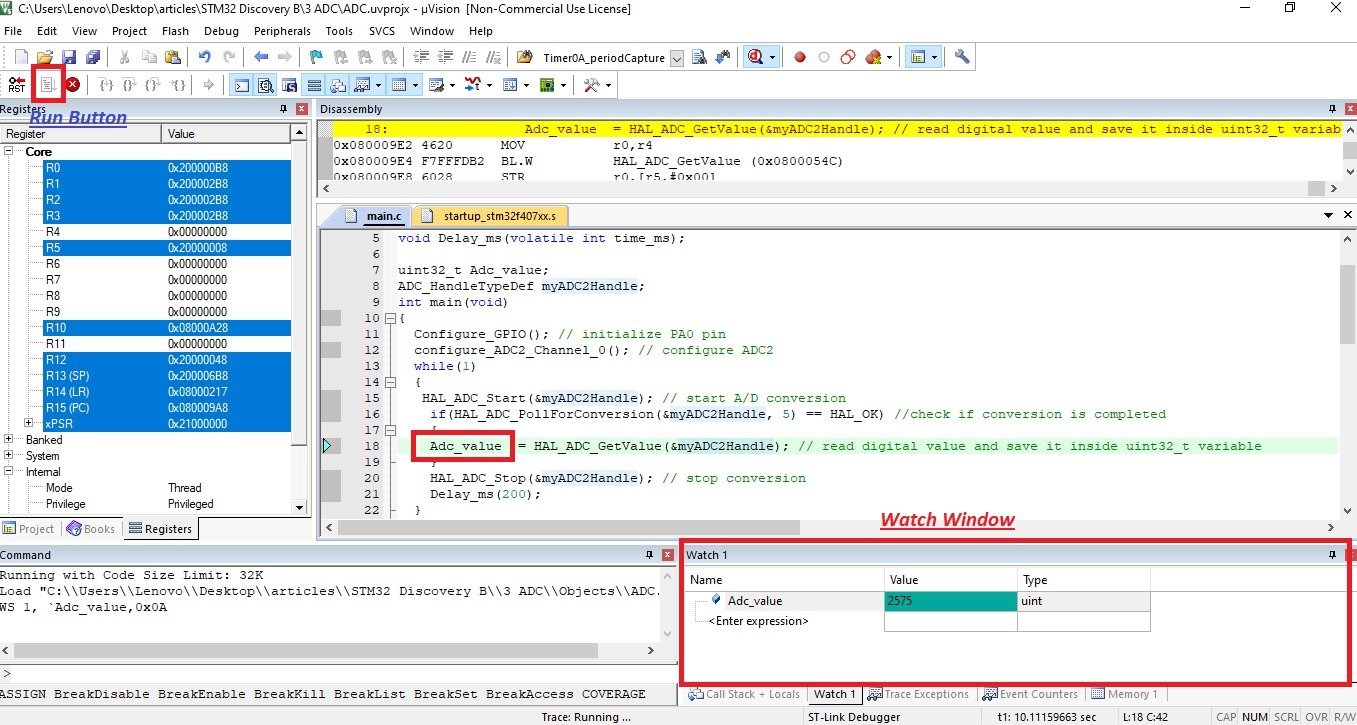This screenshot has width=1357, height=725.
Task: Insert a breakpoint using the red dot icon
Action: [800, 57]
